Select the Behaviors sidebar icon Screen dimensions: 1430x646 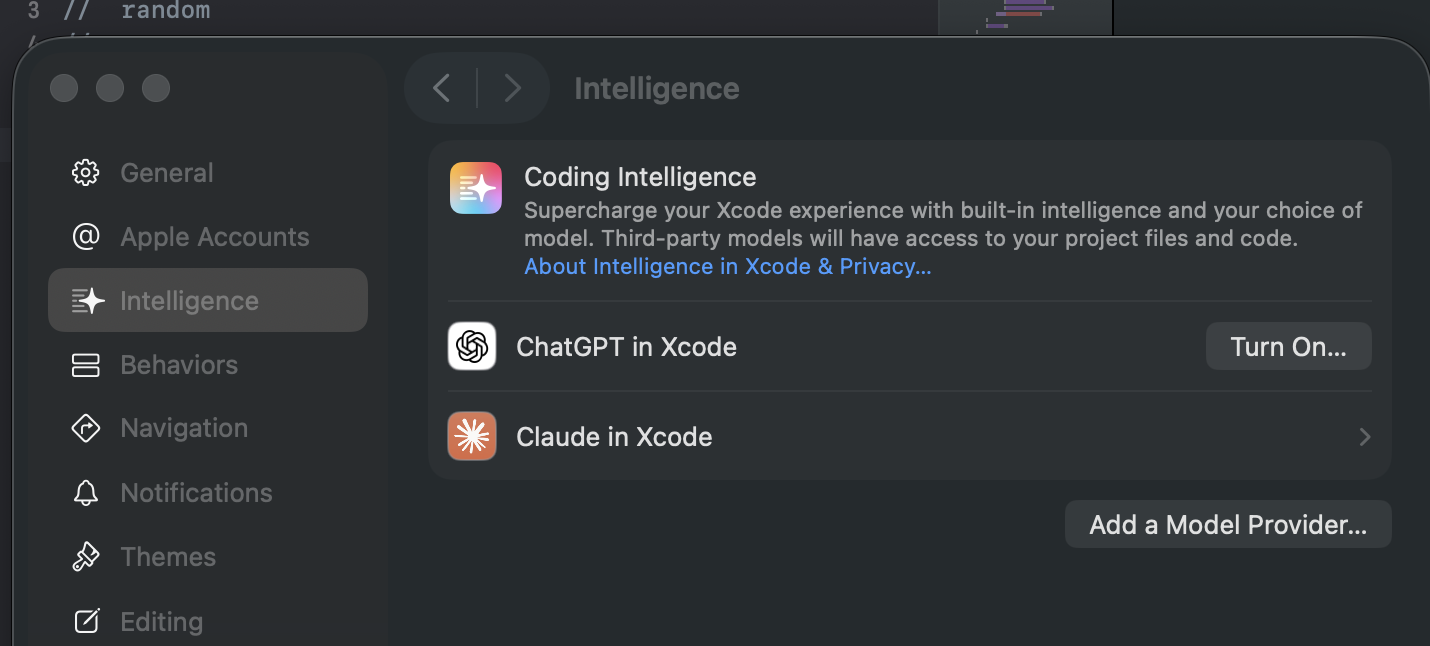(x=86, y=364)
